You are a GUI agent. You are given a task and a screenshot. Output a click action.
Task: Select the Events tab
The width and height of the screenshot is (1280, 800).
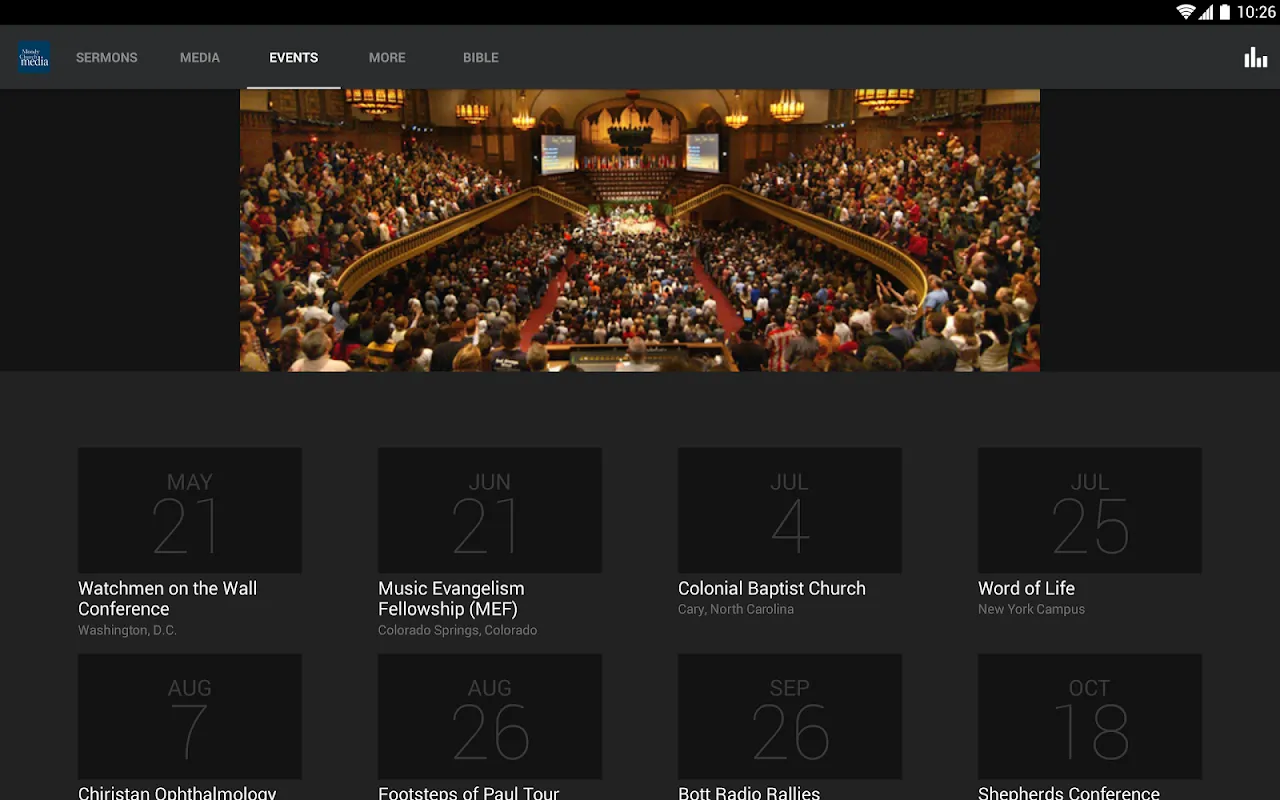click(x=294, y=58)
